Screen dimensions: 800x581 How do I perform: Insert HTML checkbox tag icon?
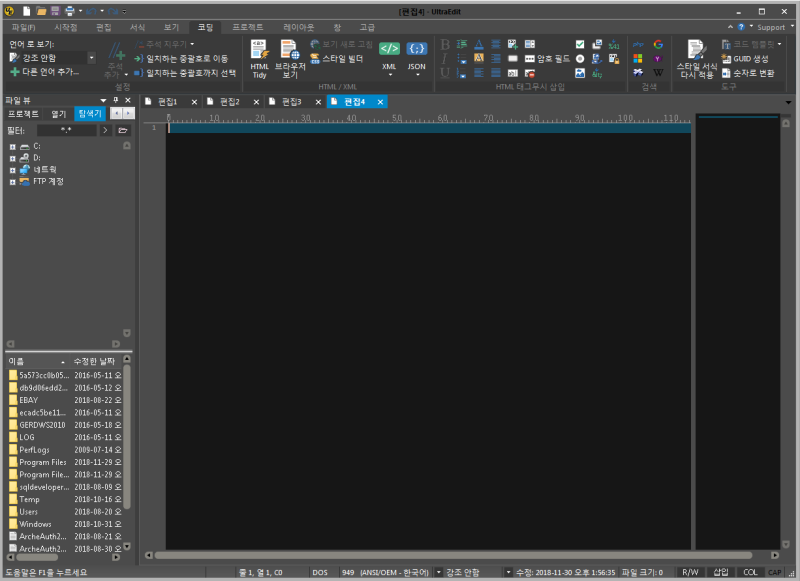tap(580, 44)
